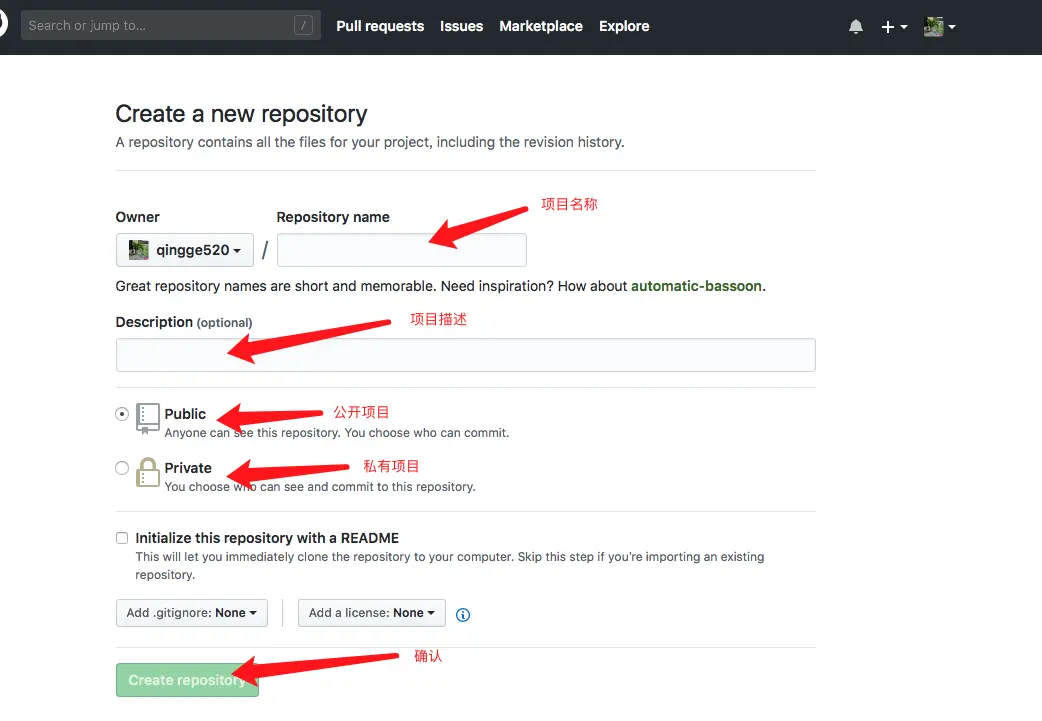This screenshot has width=1042, height=721.
Task: Expand the Add a license dropdown
Action: coord(372,613)
